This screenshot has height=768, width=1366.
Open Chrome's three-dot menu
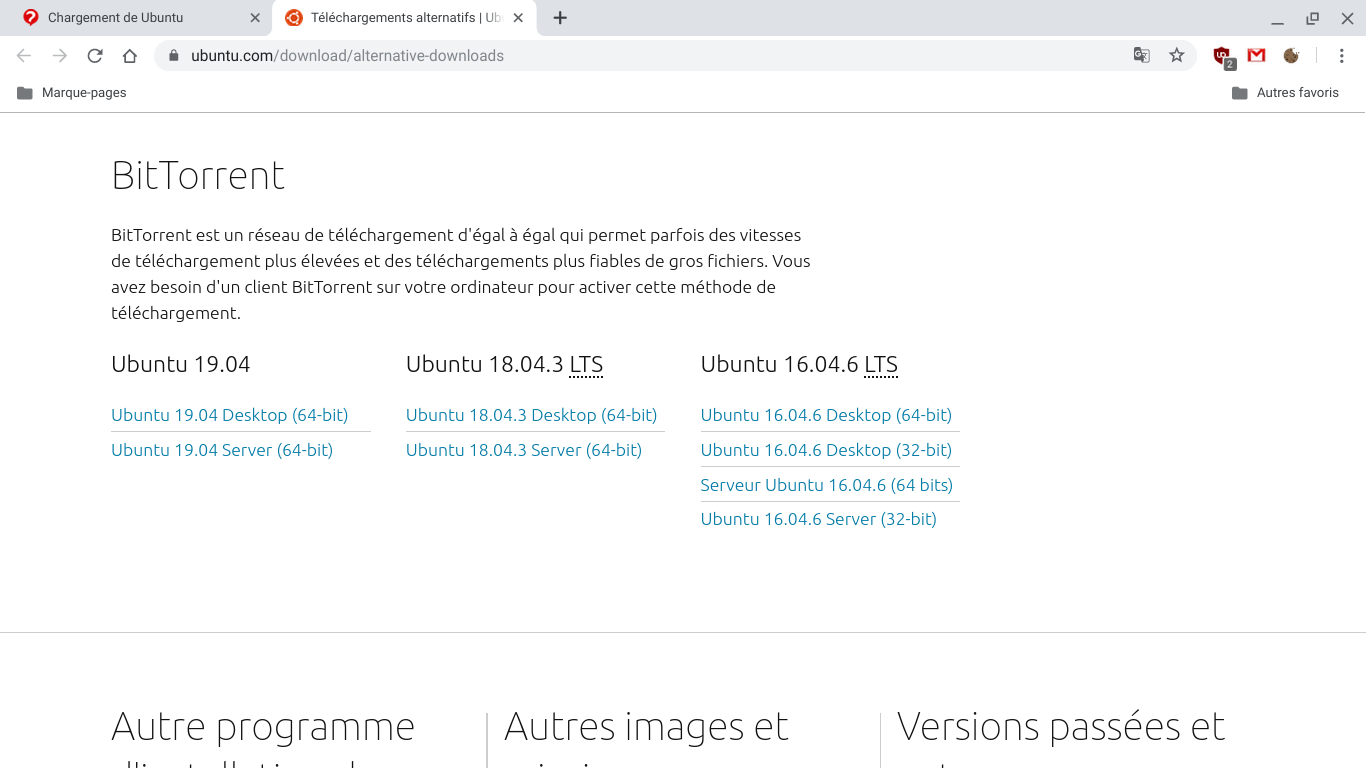click(1342, 56)
